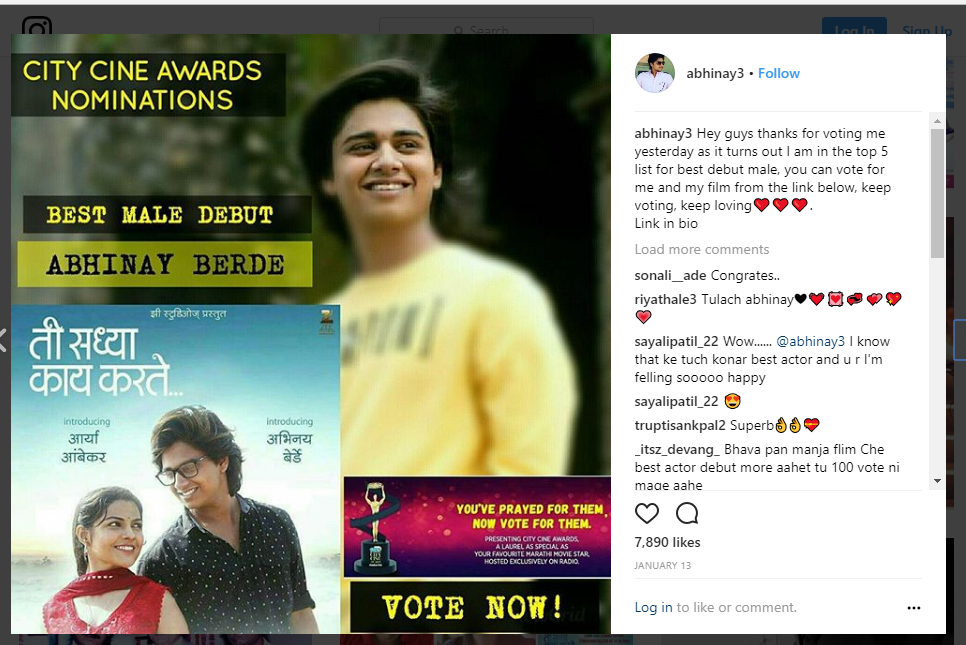Open the @abhinay3 mention link
966x645 pixels.
810,341
